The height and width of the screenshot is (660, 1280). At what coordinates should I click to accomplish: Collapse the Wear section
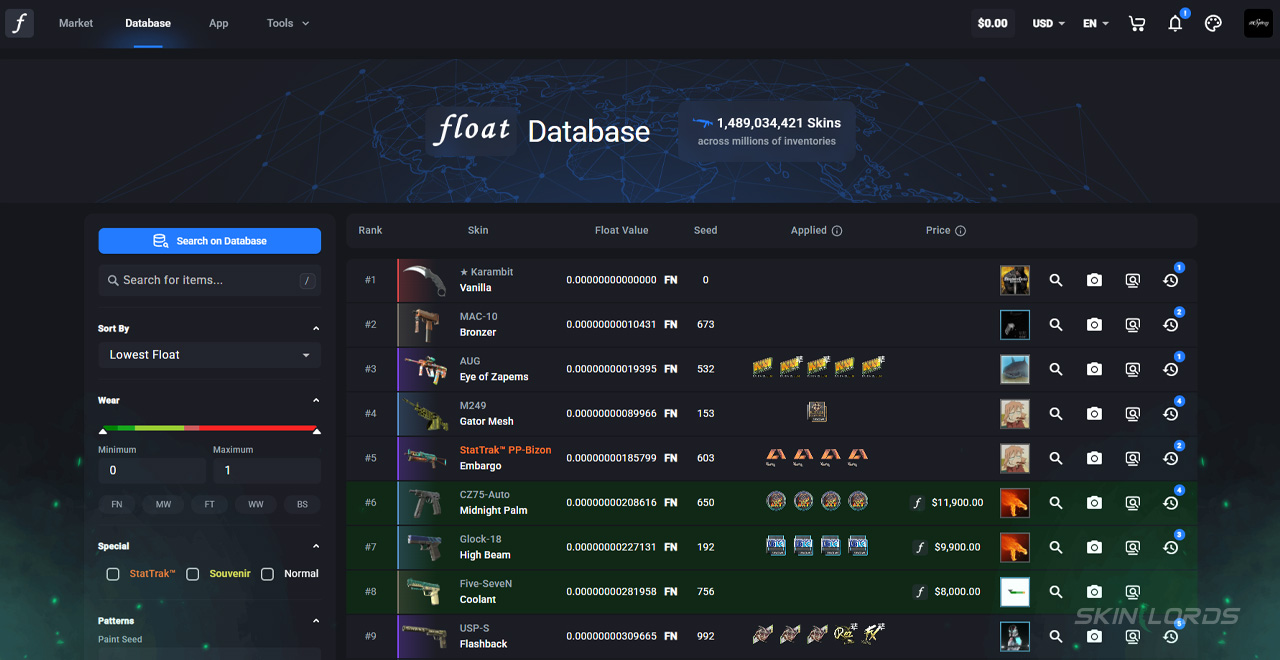pyautogui.click(x=316, y=400)
